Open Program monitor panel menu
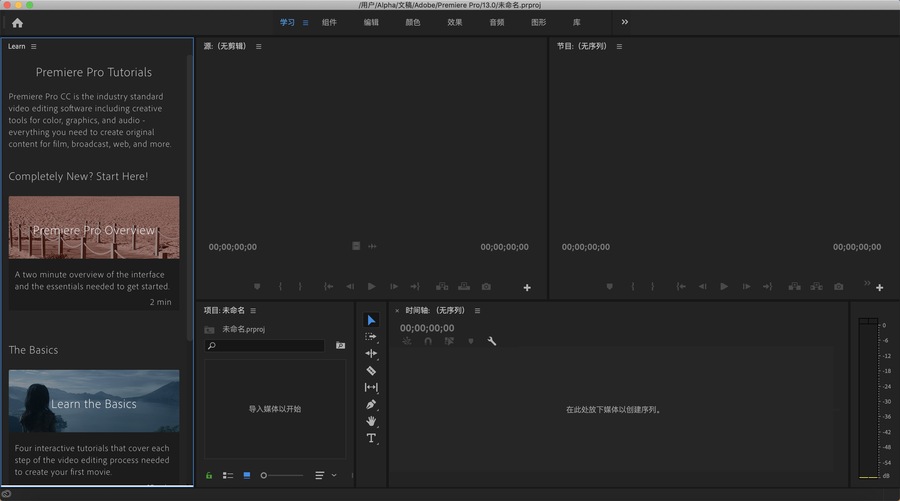 click(x=619, y=46)
